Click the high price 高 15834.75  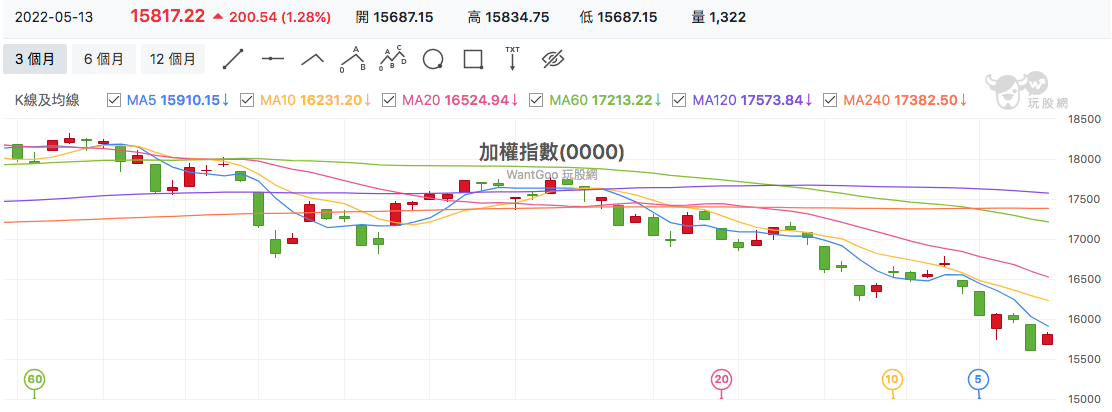tap(508, 18)
